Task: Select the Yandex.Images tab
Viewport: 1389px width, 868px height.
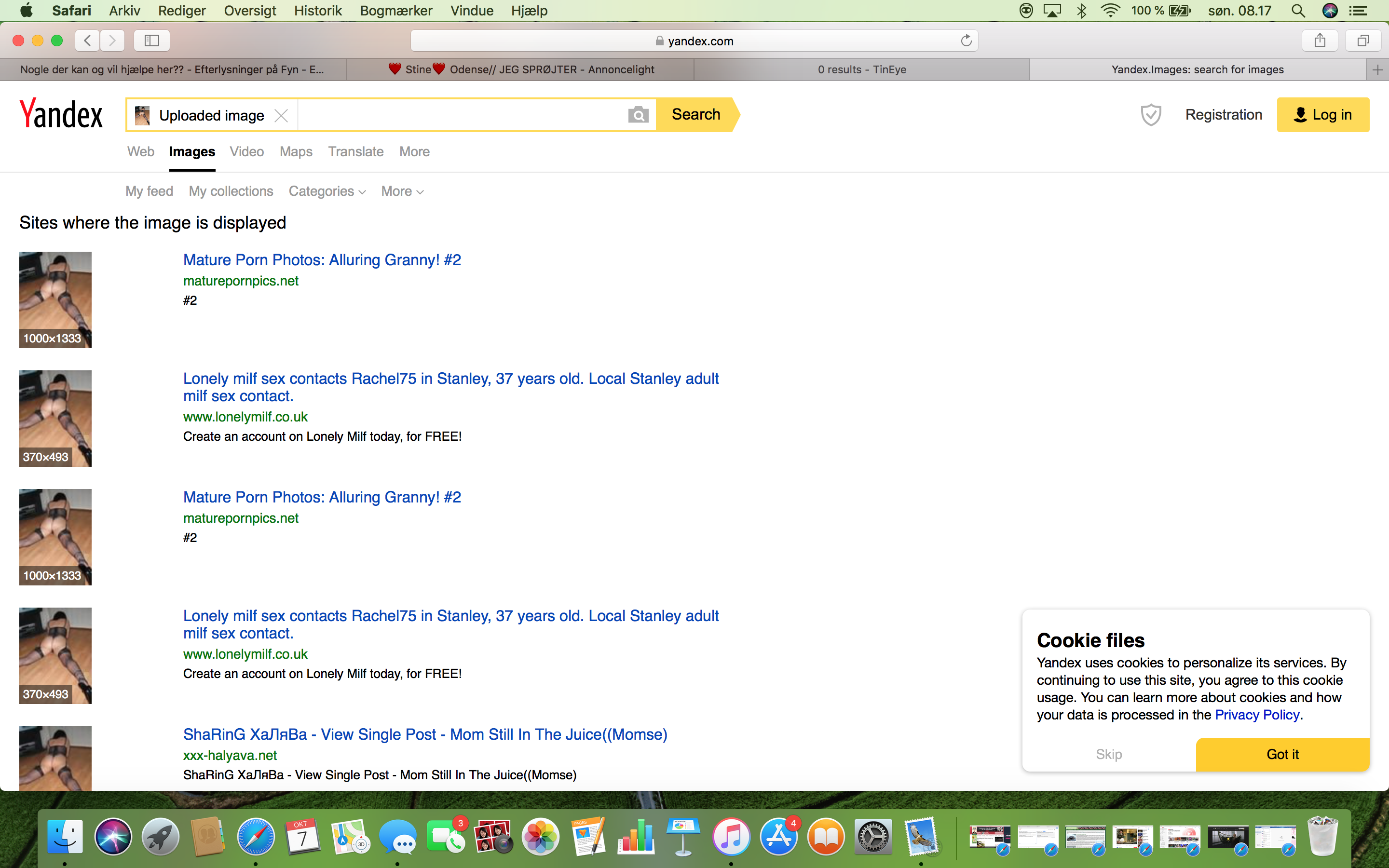Action: click(x=1198, y=69)
